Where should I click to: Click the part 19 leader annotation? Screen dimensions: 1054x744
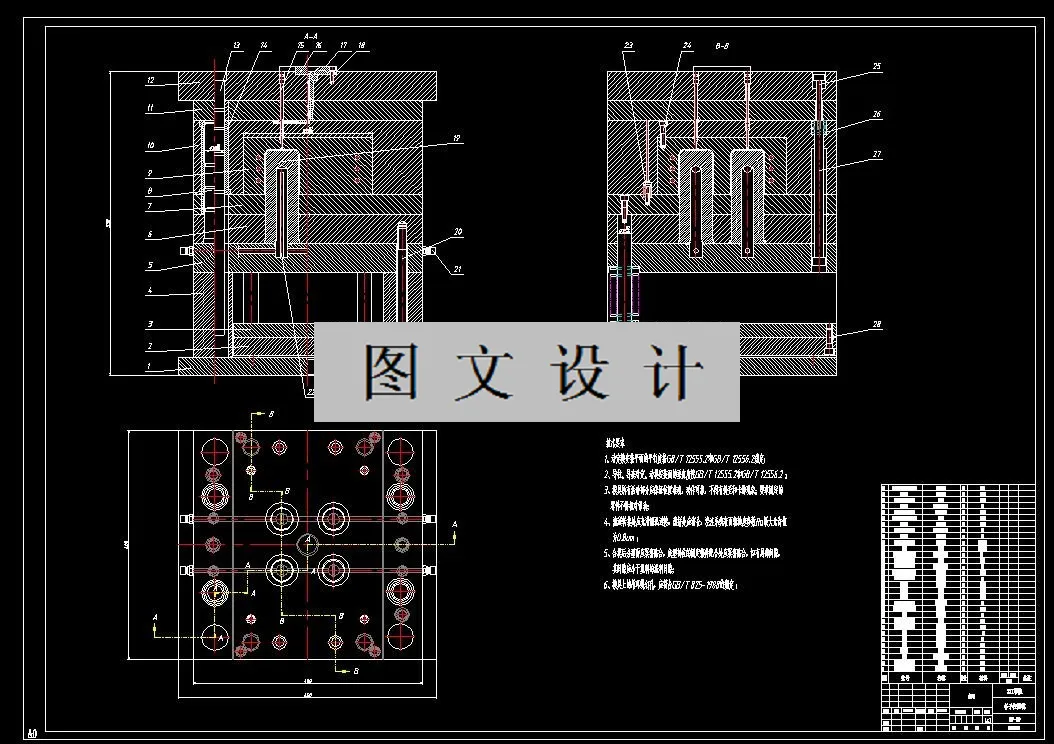click(456, 139)
